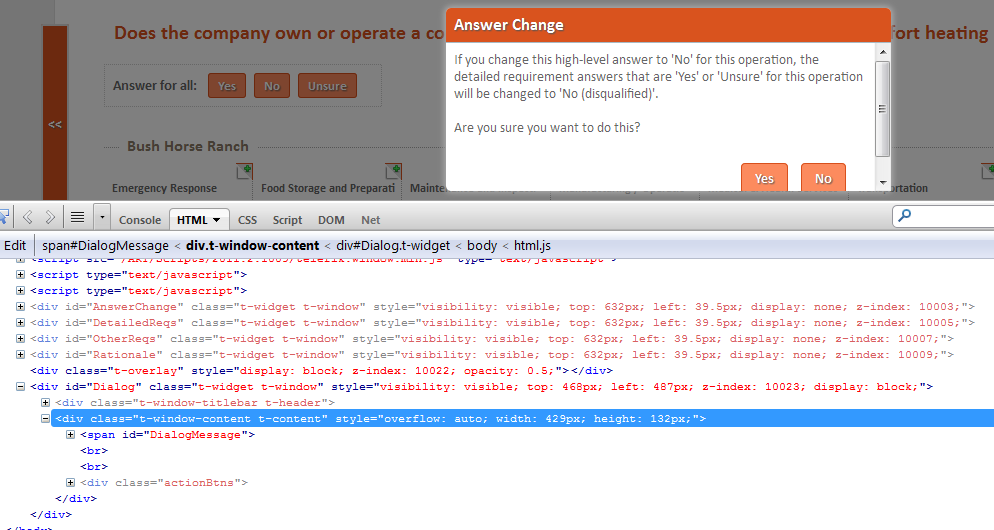This screenshot has height=530, width=994.
Task: Open the add icon above Emergency Response
Action: click(244, 171)
